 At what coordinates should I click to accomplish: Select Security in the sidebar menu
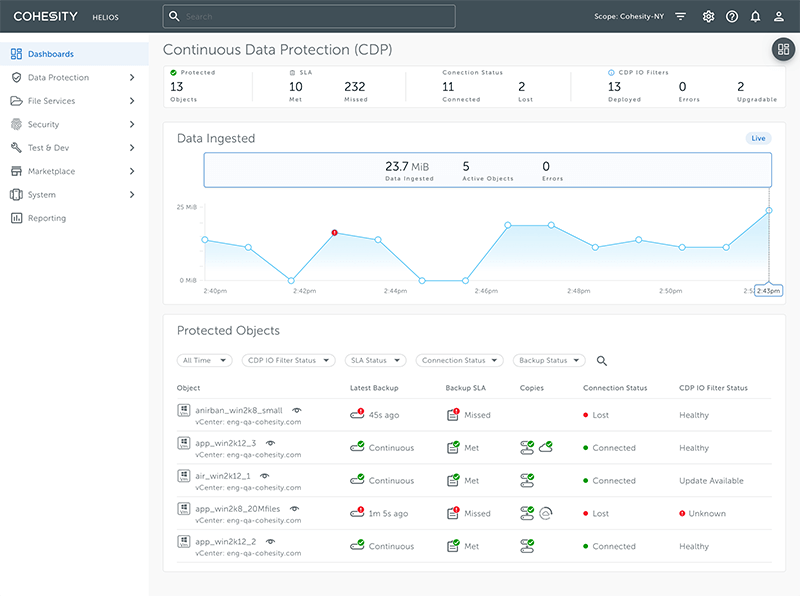43,124
